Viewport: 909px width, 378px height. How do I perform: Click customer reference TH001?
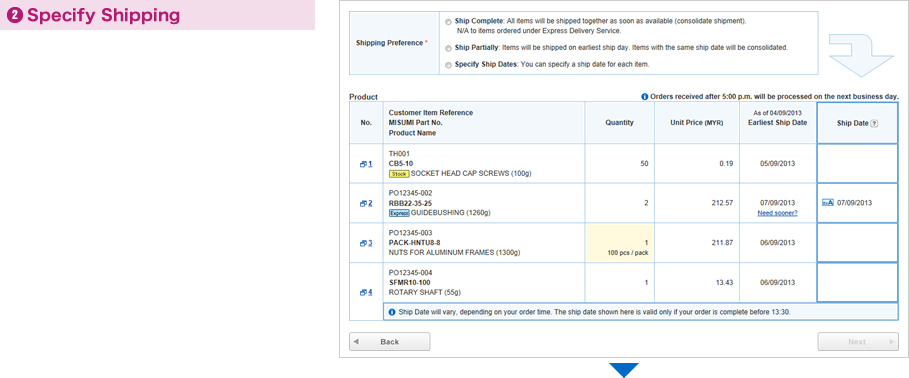399,154
